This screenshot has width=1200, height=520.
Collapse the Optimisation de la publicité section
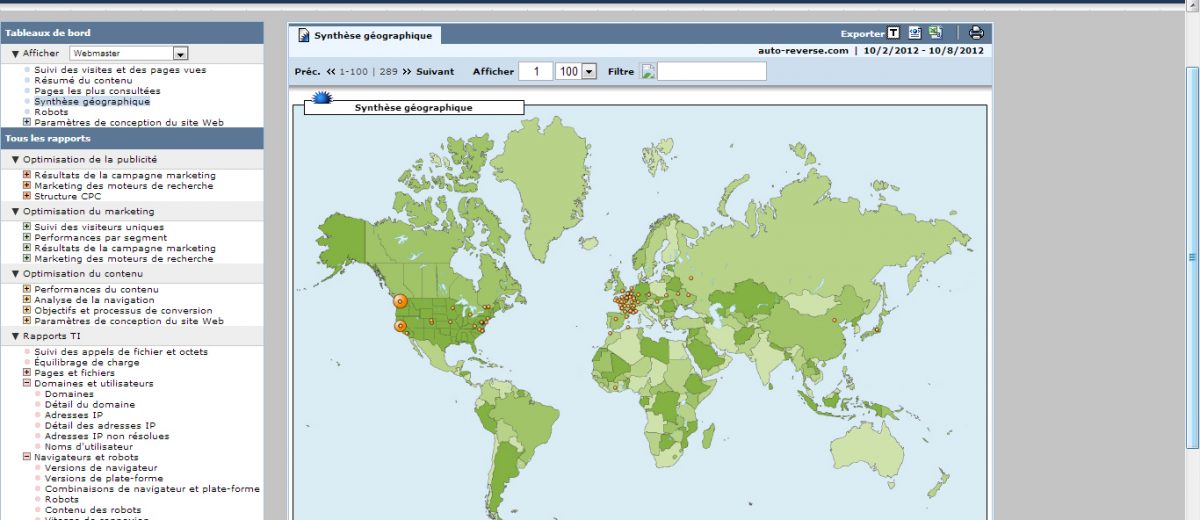click(x=16, y=159)
